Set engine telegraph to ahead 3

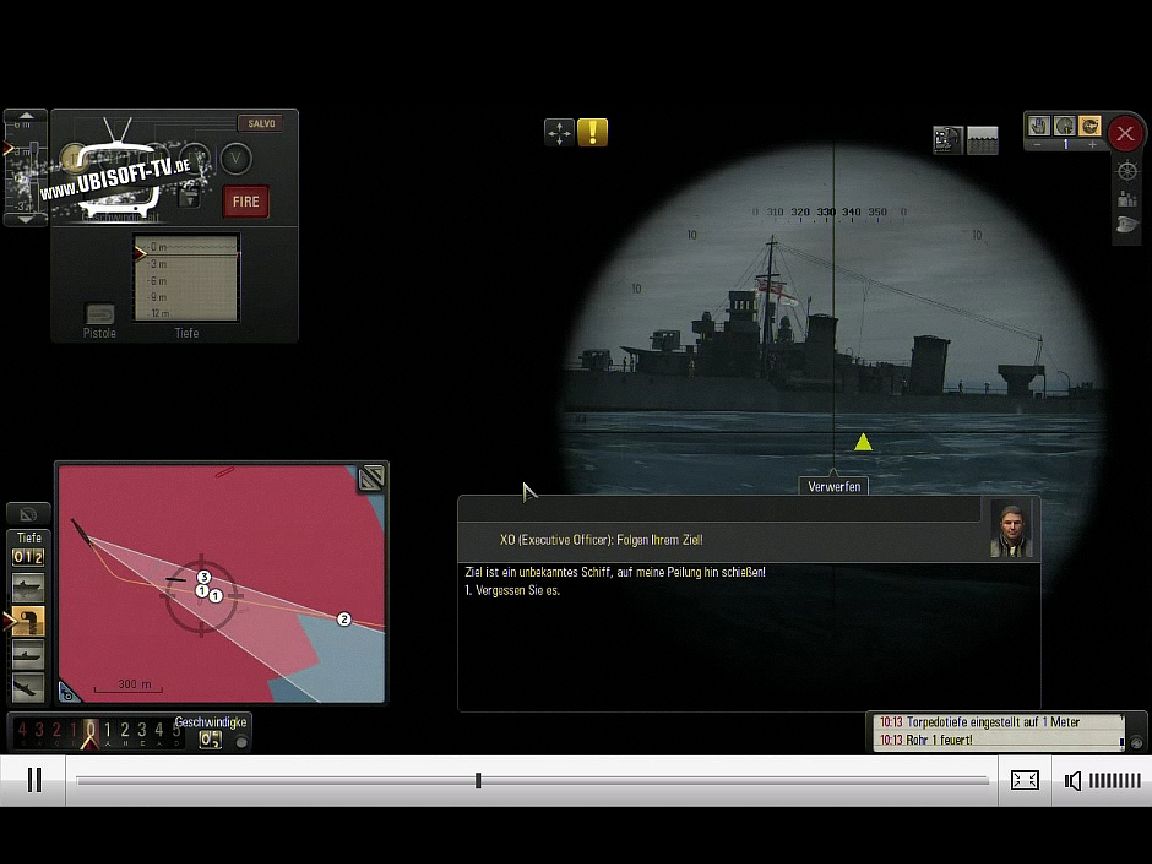[142, 730]
